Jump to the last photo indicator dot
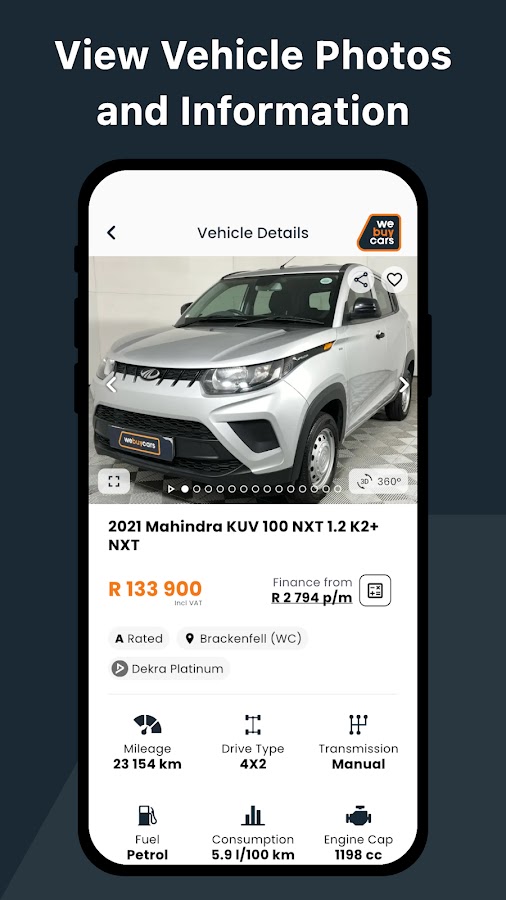 tap(337, 489)
